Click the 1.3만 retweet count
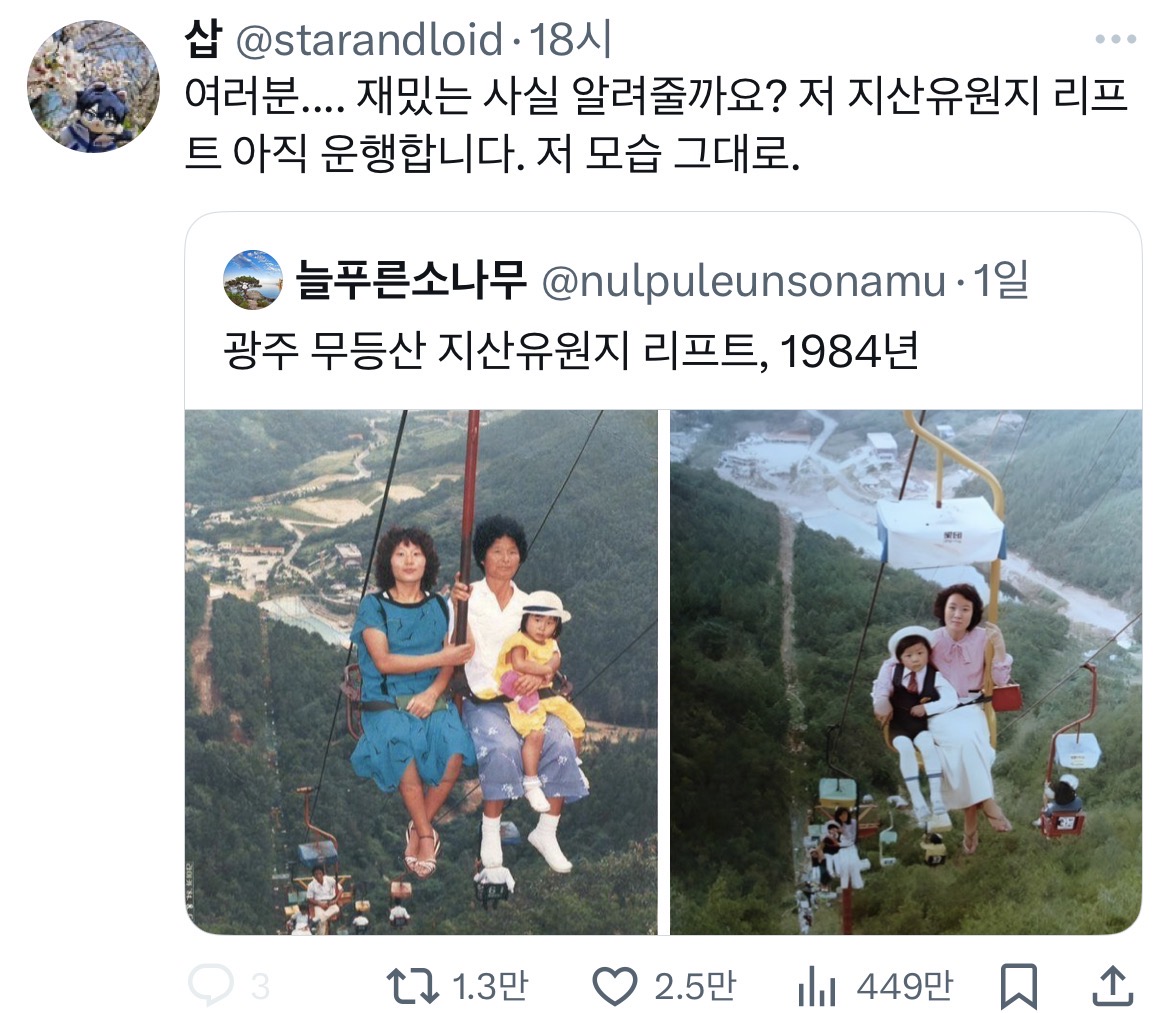The image size is (1170, 1013). point(490,986)
